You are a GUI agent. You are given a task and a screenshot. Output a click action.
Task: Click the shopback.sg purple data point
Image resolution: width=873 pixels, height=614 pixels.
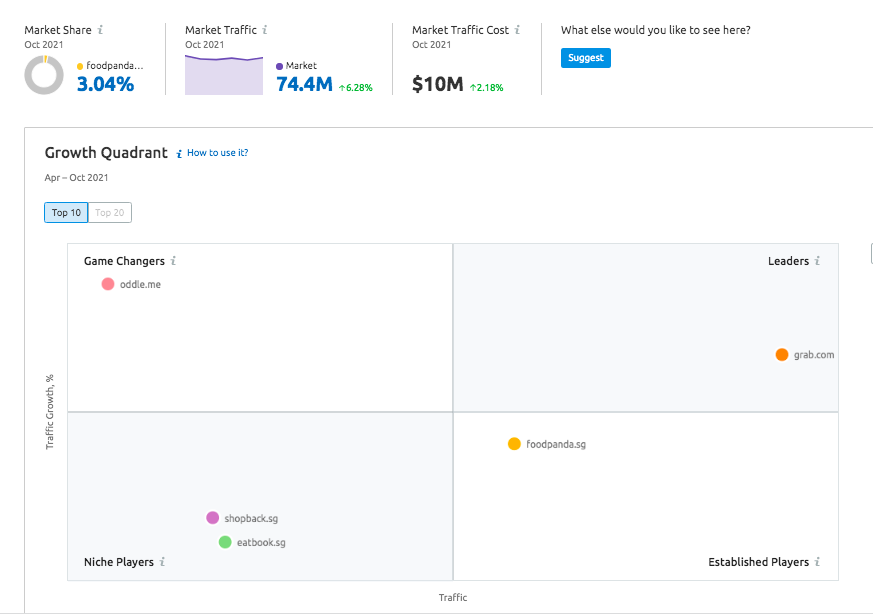tap(213, 518)
